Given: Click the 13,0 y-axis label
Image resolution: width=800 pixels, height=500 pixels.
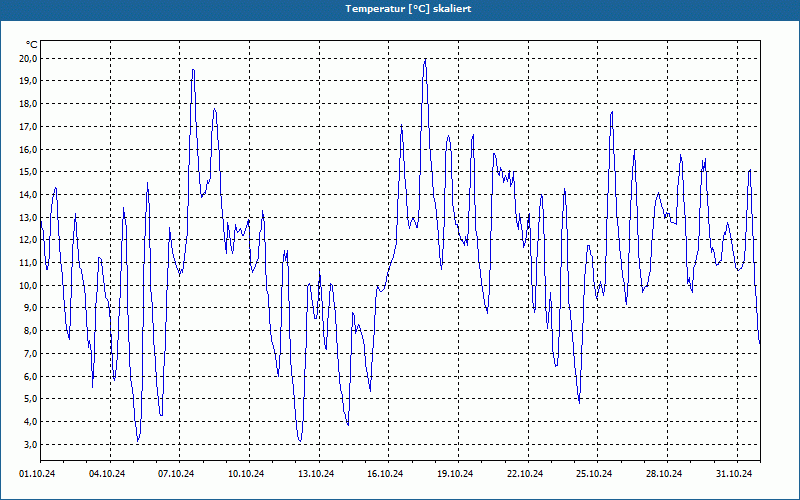Looking at the screenshot, I should pos(28,217).
